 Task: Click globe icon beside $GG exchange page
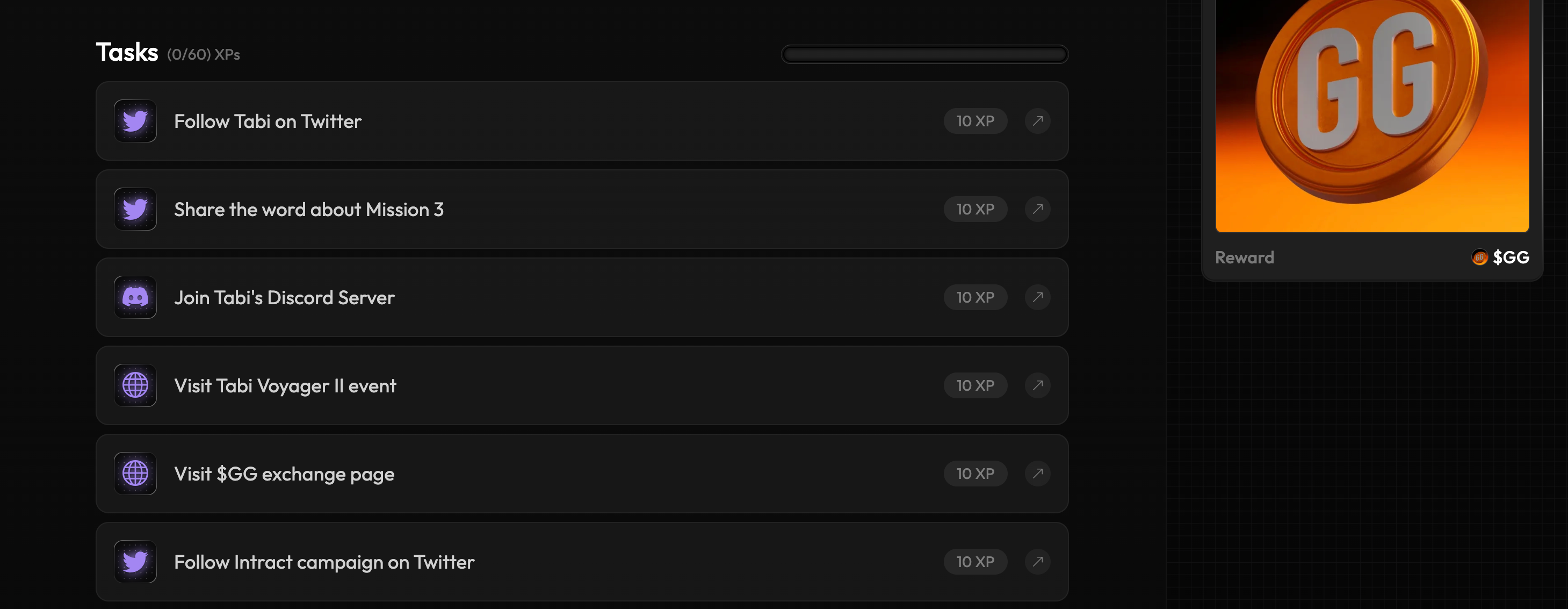135,474
